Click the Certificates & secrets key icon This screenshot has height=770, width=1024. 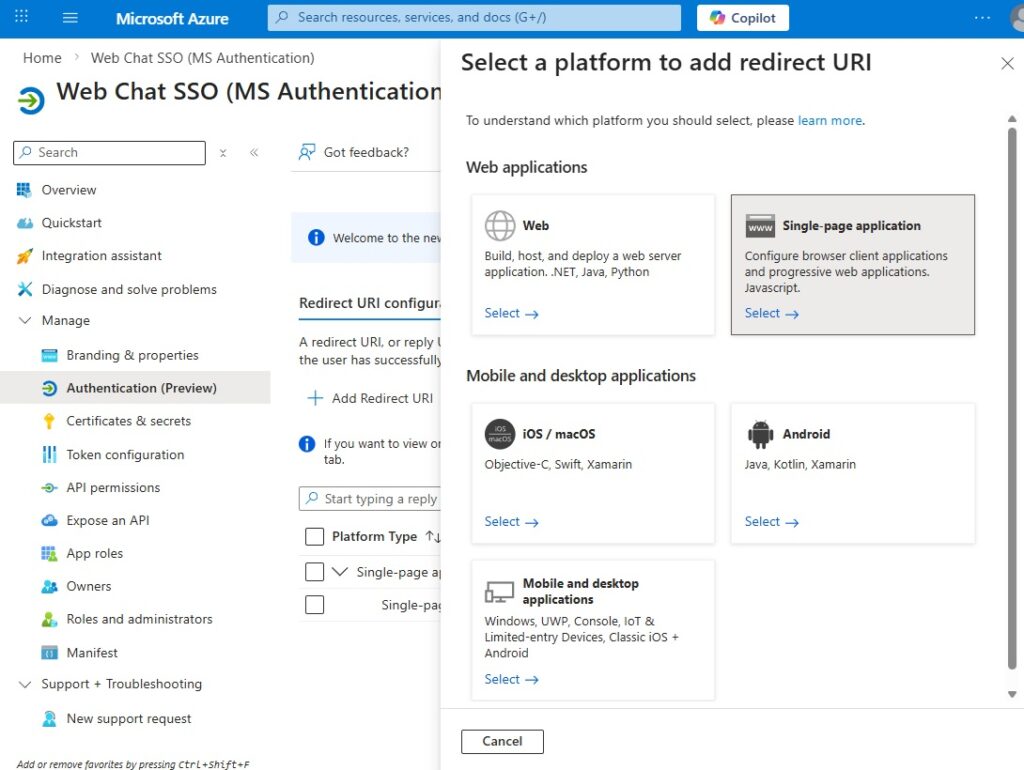point(49,421)
